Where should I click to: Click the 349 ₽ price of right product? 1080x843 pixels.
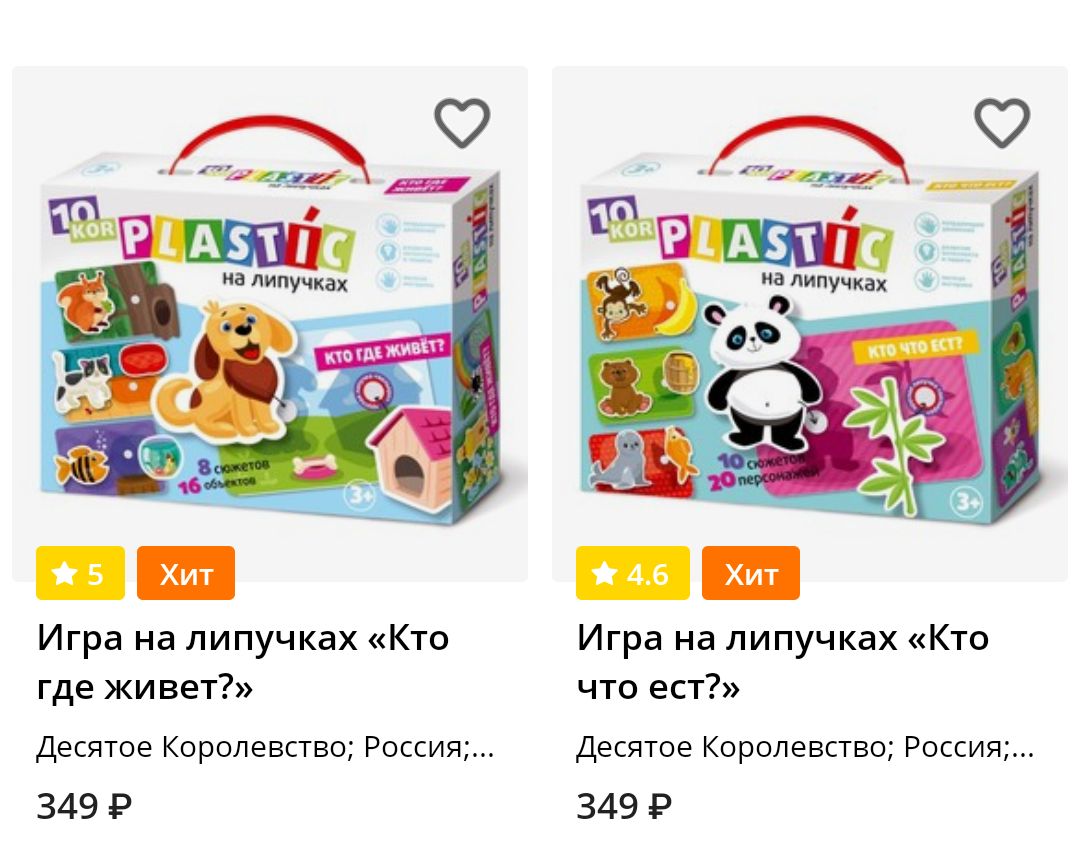point(624,806)
